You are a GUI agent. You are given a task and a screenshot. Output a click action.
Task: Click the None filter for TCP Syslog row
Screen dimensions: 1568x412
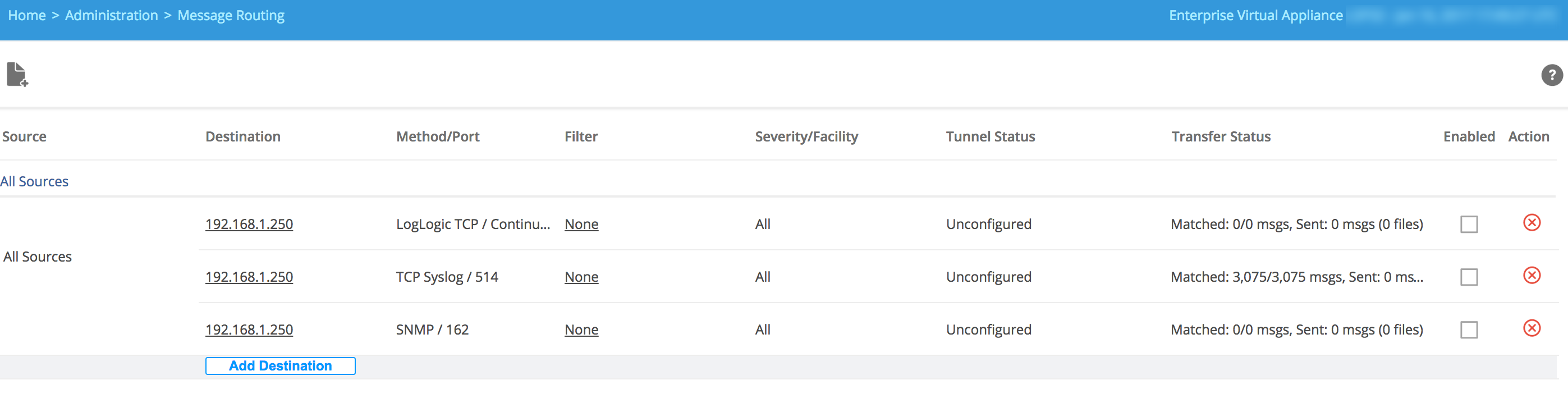click(581, 277)
